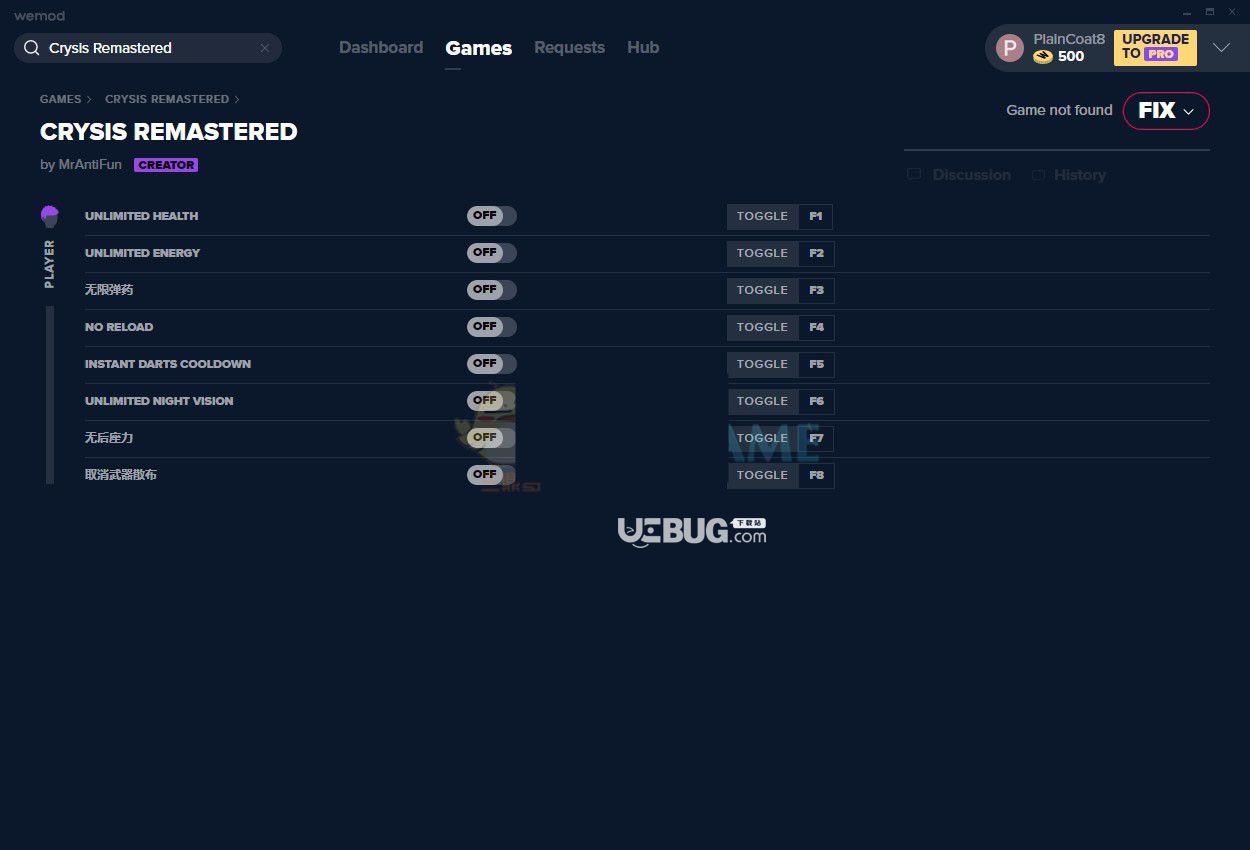Enable the No Reload switch

coord(492,327)
